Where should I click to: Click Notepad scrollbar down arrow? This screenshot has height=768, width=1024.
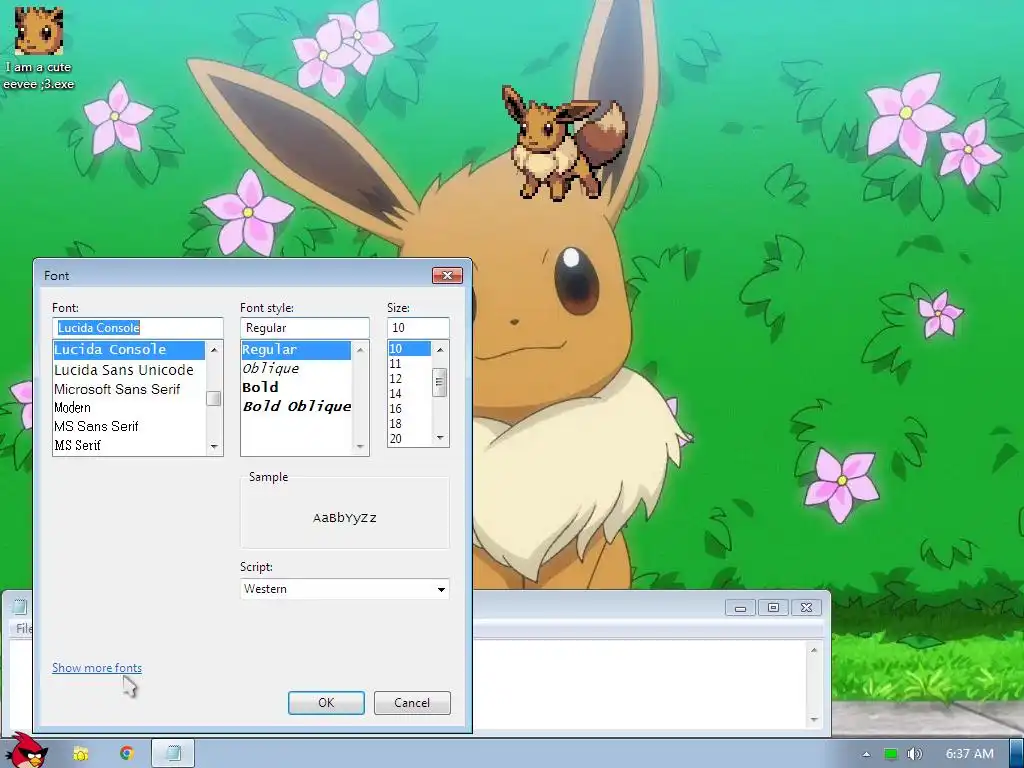[814, 720]
